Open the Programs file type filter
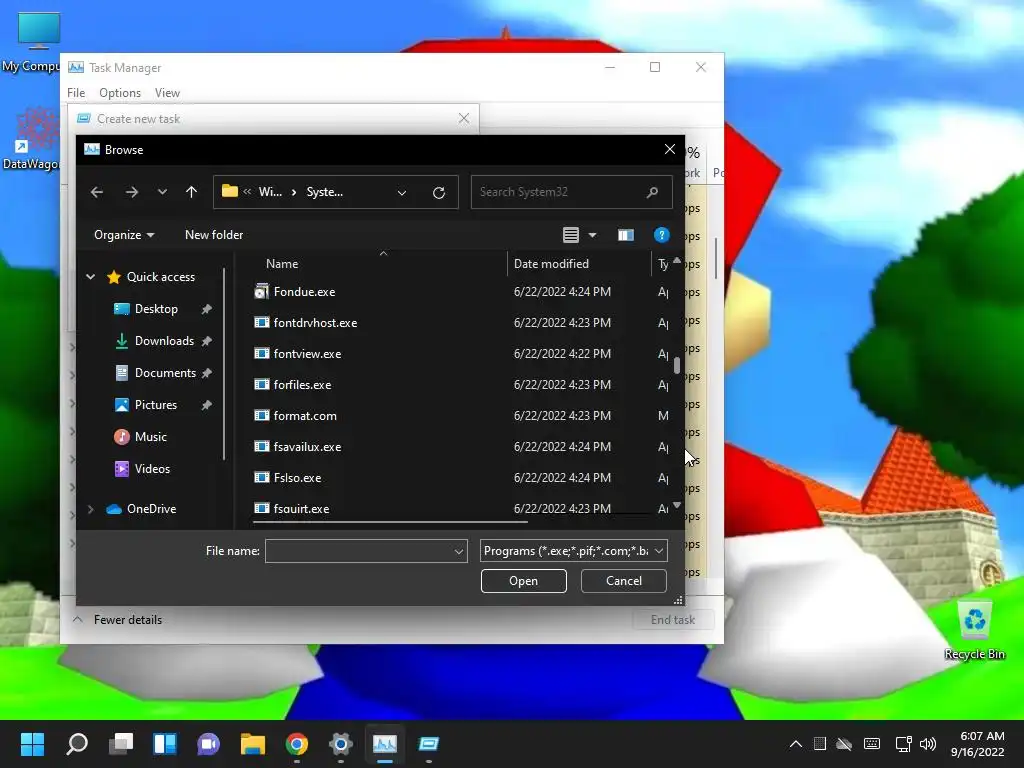The height and width of the screenshot is (768, 1024). [x=573, y=551]
